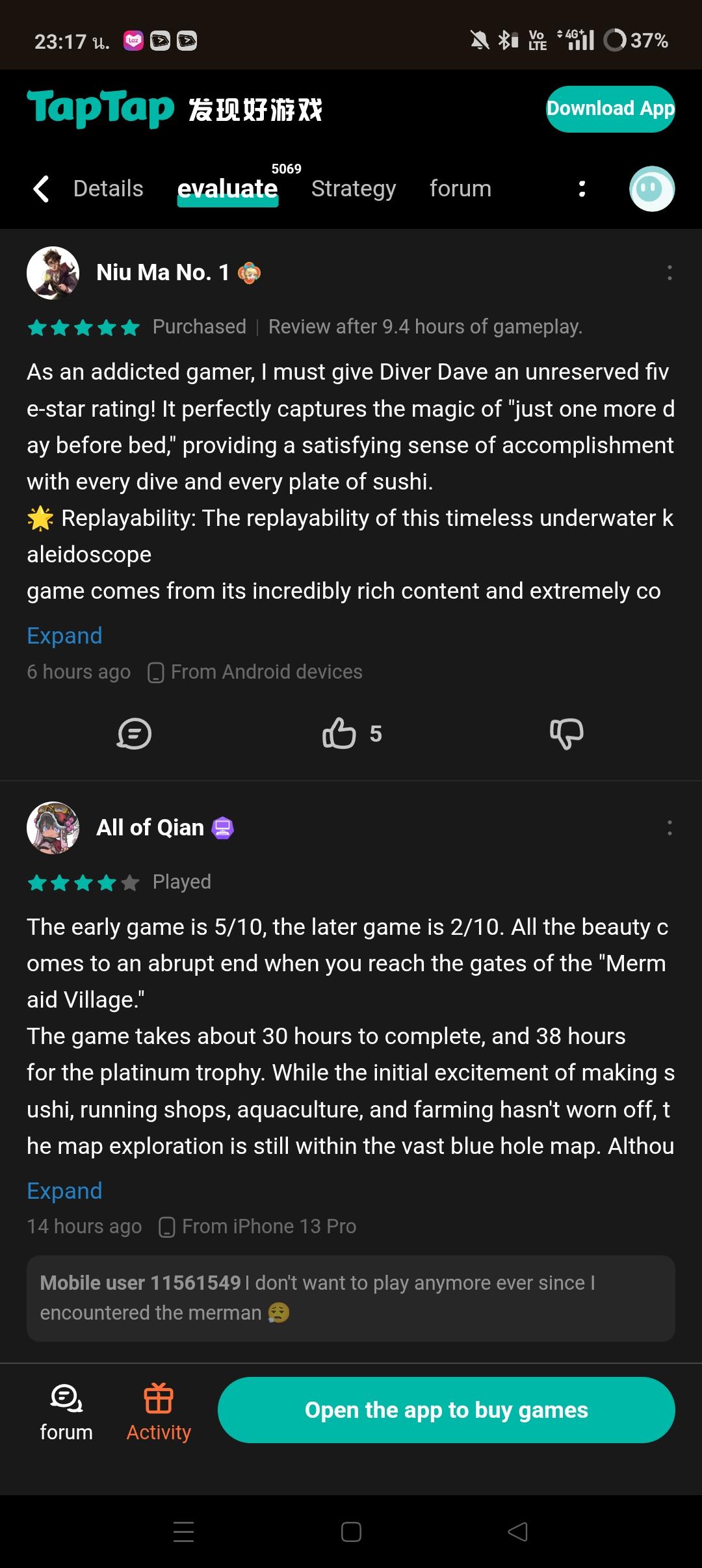This screenshot has height=1568, width=702.
Task: View All of Qian's profile picture
Action: pyautogui.click(x=53, y=828)
